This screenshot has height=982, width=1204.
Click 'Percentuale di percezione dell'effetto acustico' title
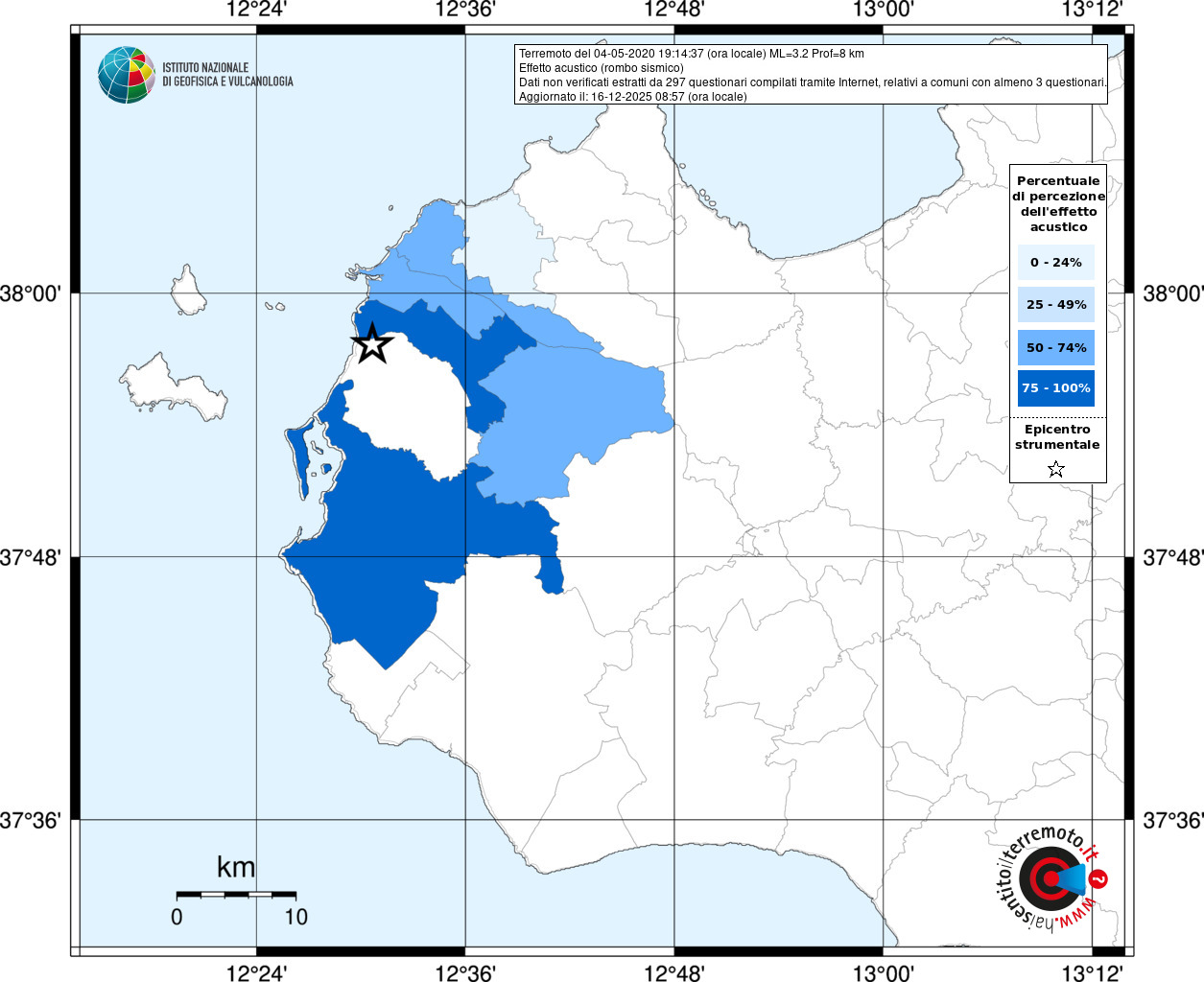pos(1058,203)
